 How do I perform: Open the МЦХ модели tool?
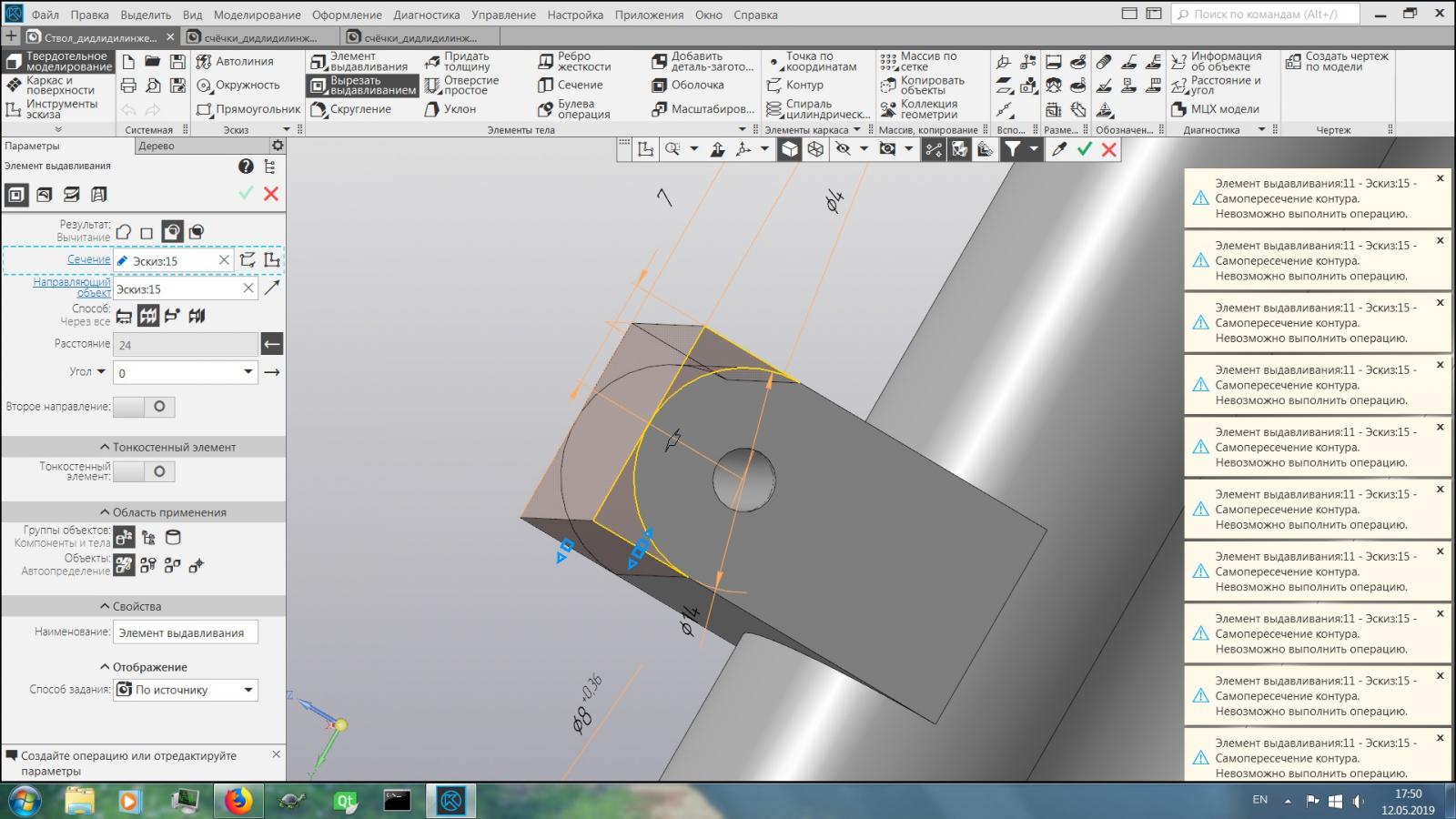tap(1216, 109)
